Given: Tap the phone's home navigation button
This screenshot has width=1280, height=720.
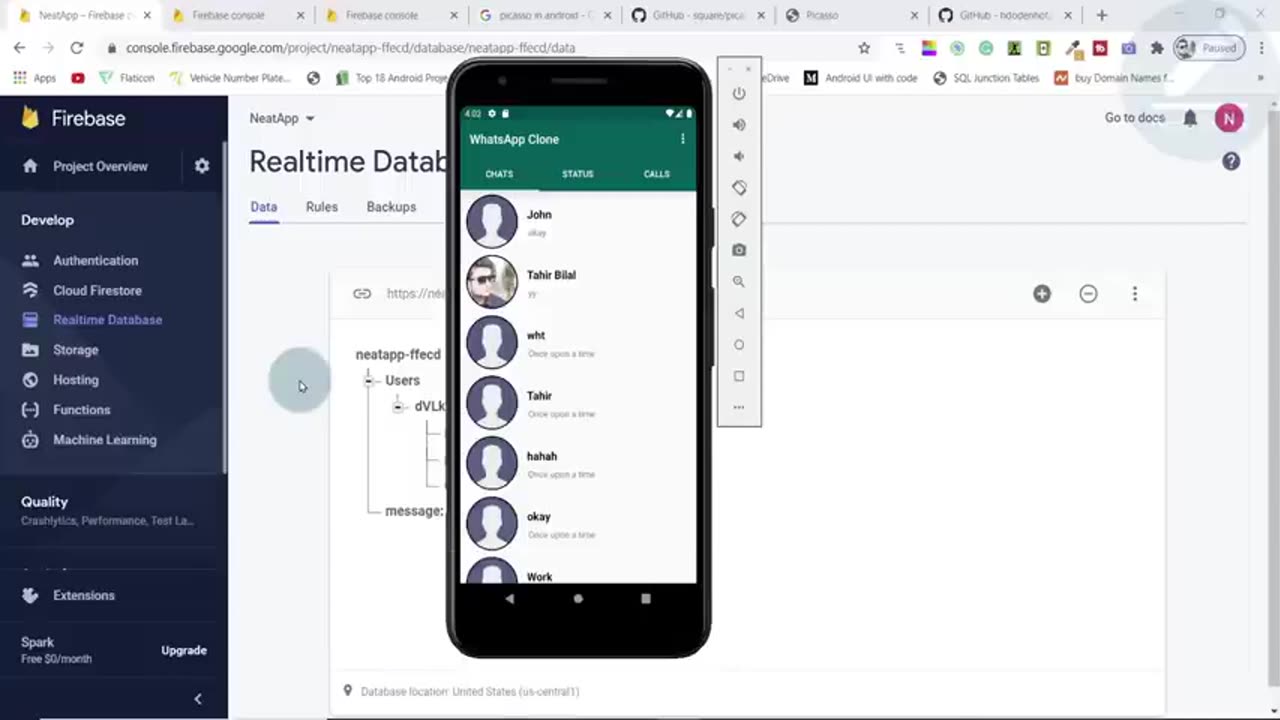Looking at the screenshot, I should pyautogui.click(x=578, y=598).
